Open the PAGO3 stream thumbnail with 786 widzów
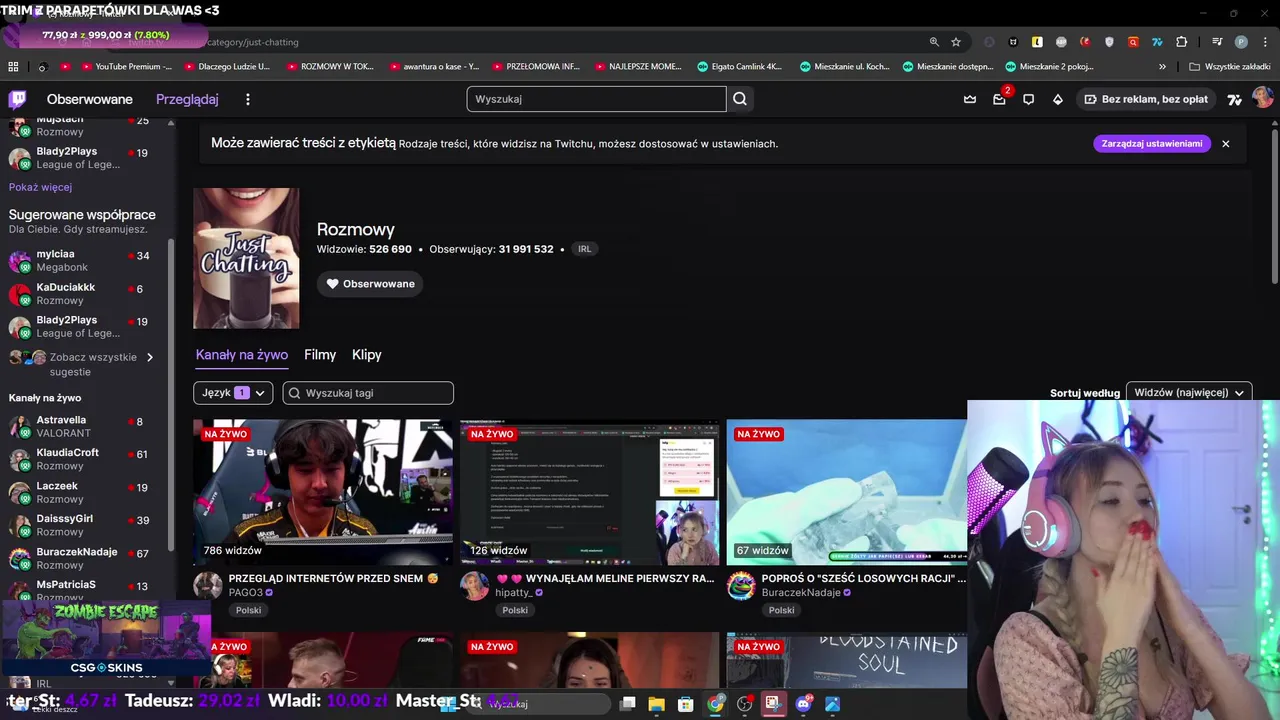Viewport: 1280px width, 720px height. pyautogui.click(x=323, y=492)
